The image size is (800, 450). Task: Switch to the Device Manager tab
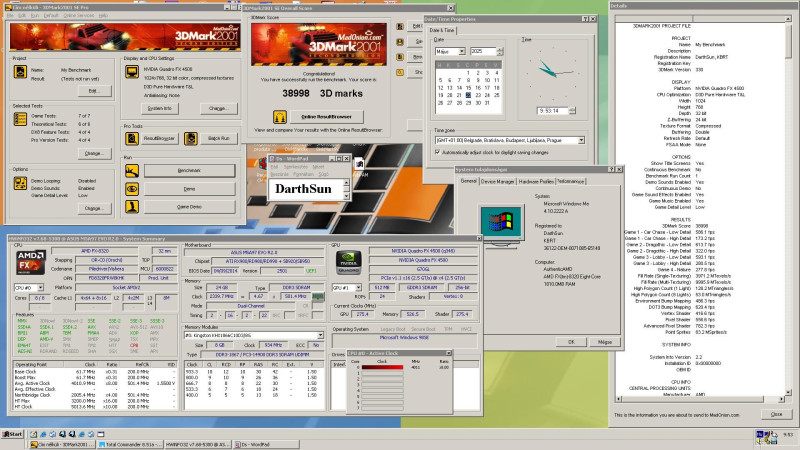tap(497, 182)
